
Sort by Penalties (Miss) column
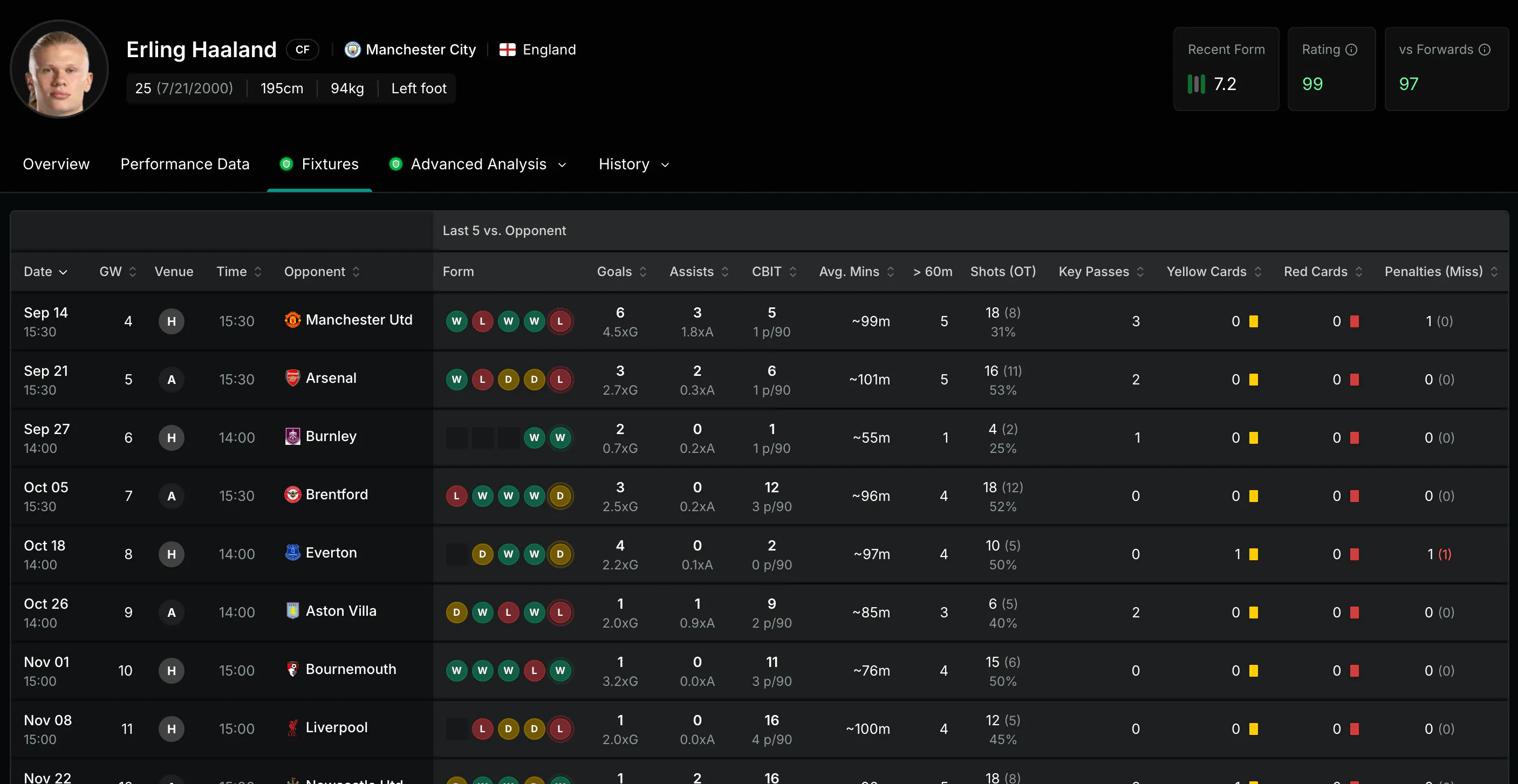[1441, 272]
